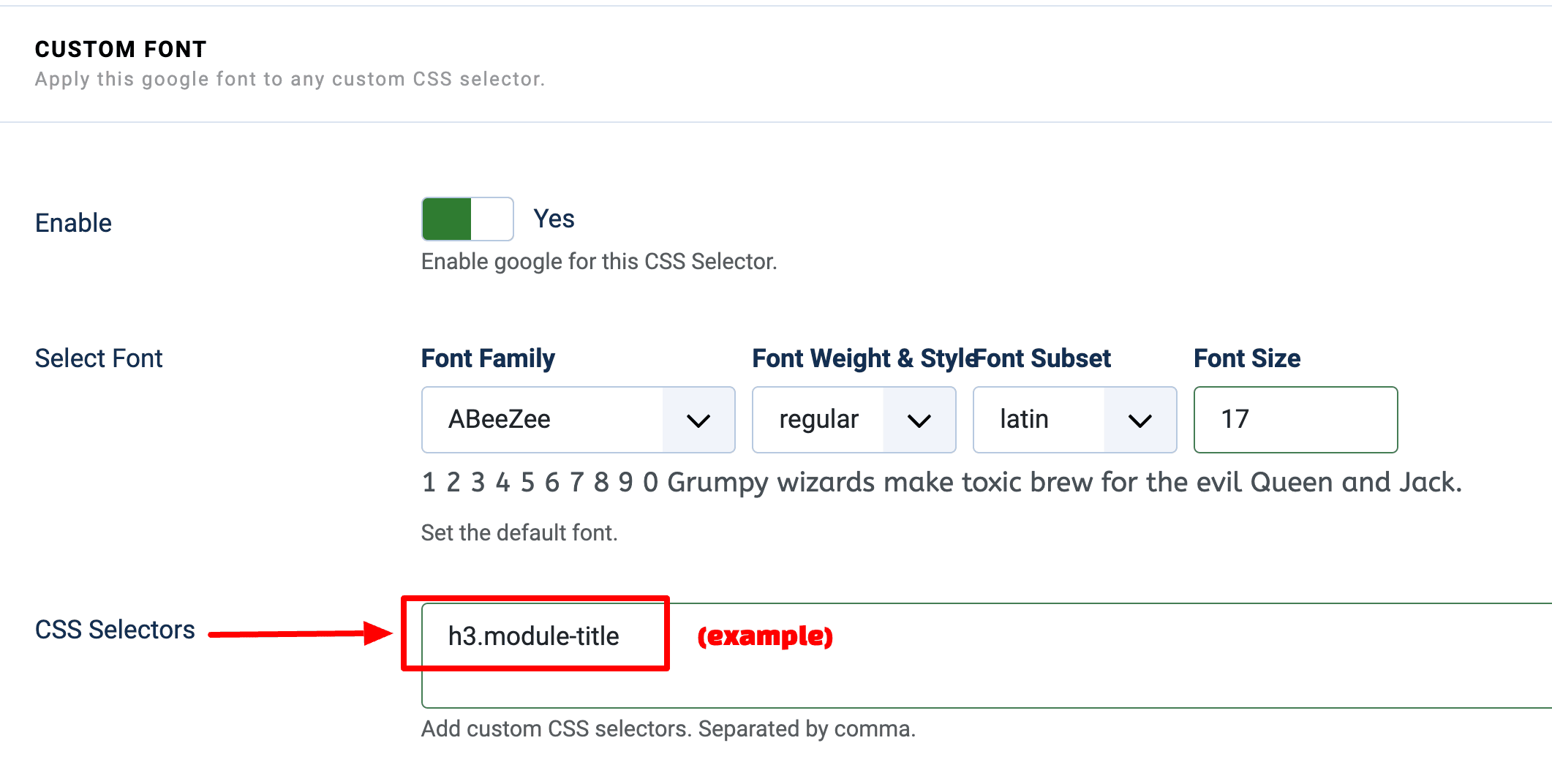Screen dimensions: 1552x784
Task: Click the Select Font label
Action: [x=98, y=358]
